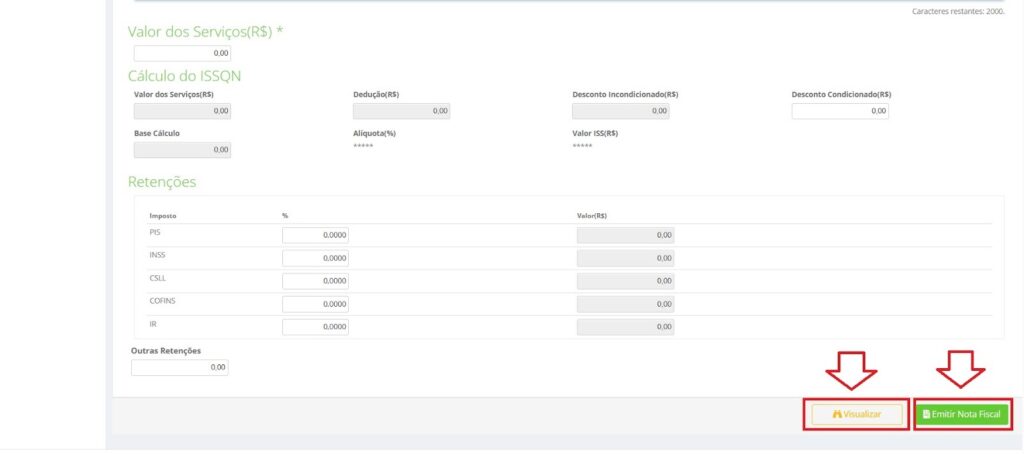Image resolution: width=1024 pixels, height=454 pixels.
Task: Click the Desconto Condicionado(R$) field
Action: 840,111
